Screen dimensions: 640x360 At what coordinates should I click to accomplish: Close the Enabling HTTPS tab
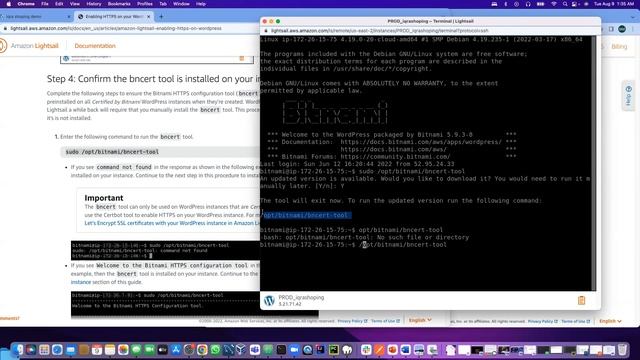click(149, 17)
